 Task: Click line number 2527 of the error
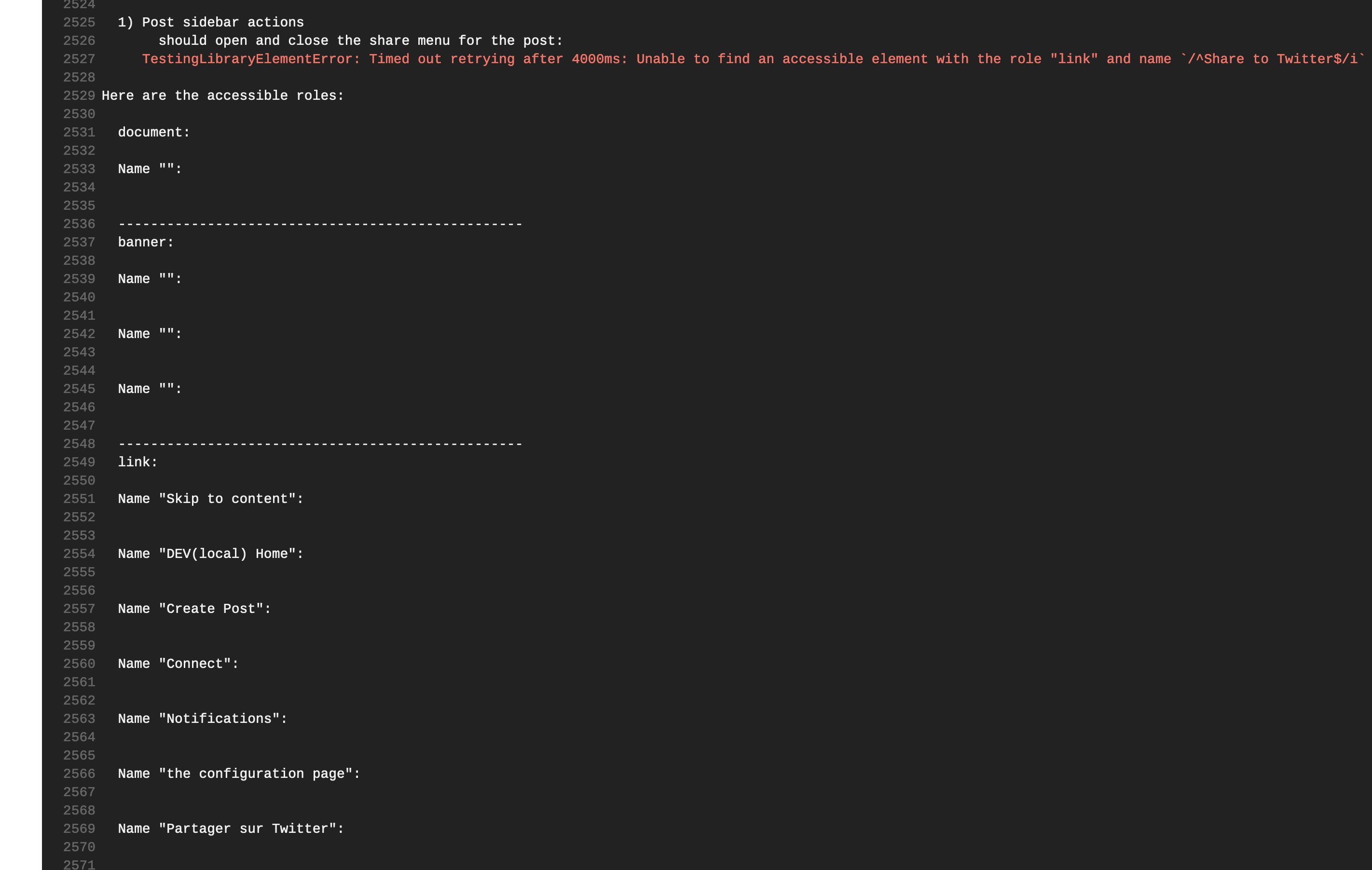[x=79, y=59]
